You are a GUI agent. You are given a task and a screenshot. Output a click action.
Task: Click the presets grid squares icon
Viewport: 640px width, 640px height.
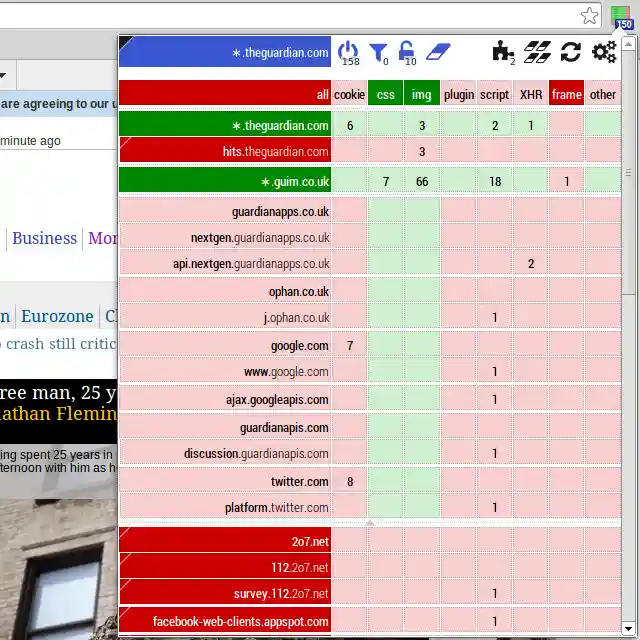tap(537, 52)
